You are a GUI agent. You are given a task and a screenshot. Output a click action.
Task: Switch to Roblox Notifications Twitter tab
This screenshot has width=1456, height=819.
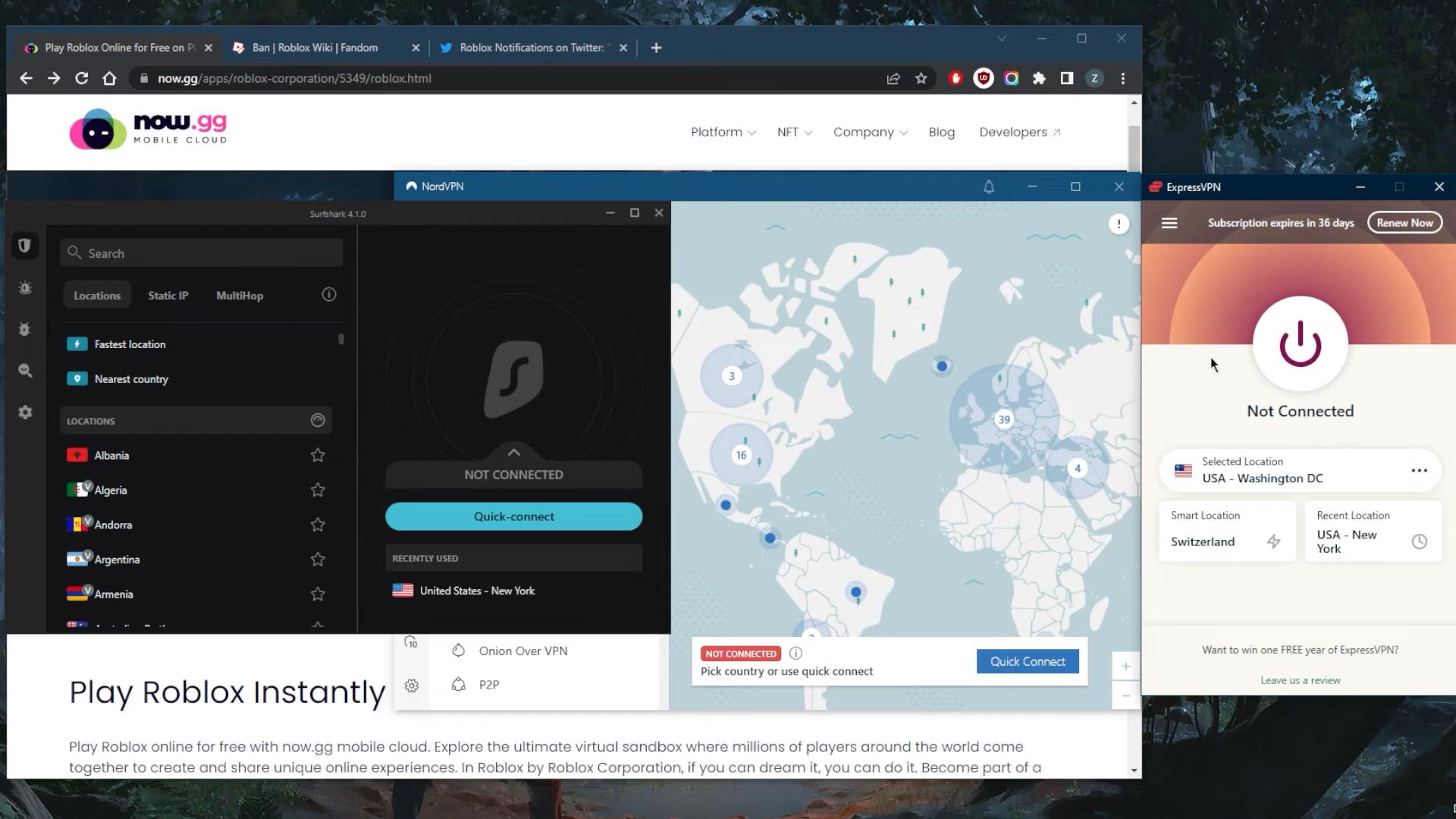(x=532, y=47)
